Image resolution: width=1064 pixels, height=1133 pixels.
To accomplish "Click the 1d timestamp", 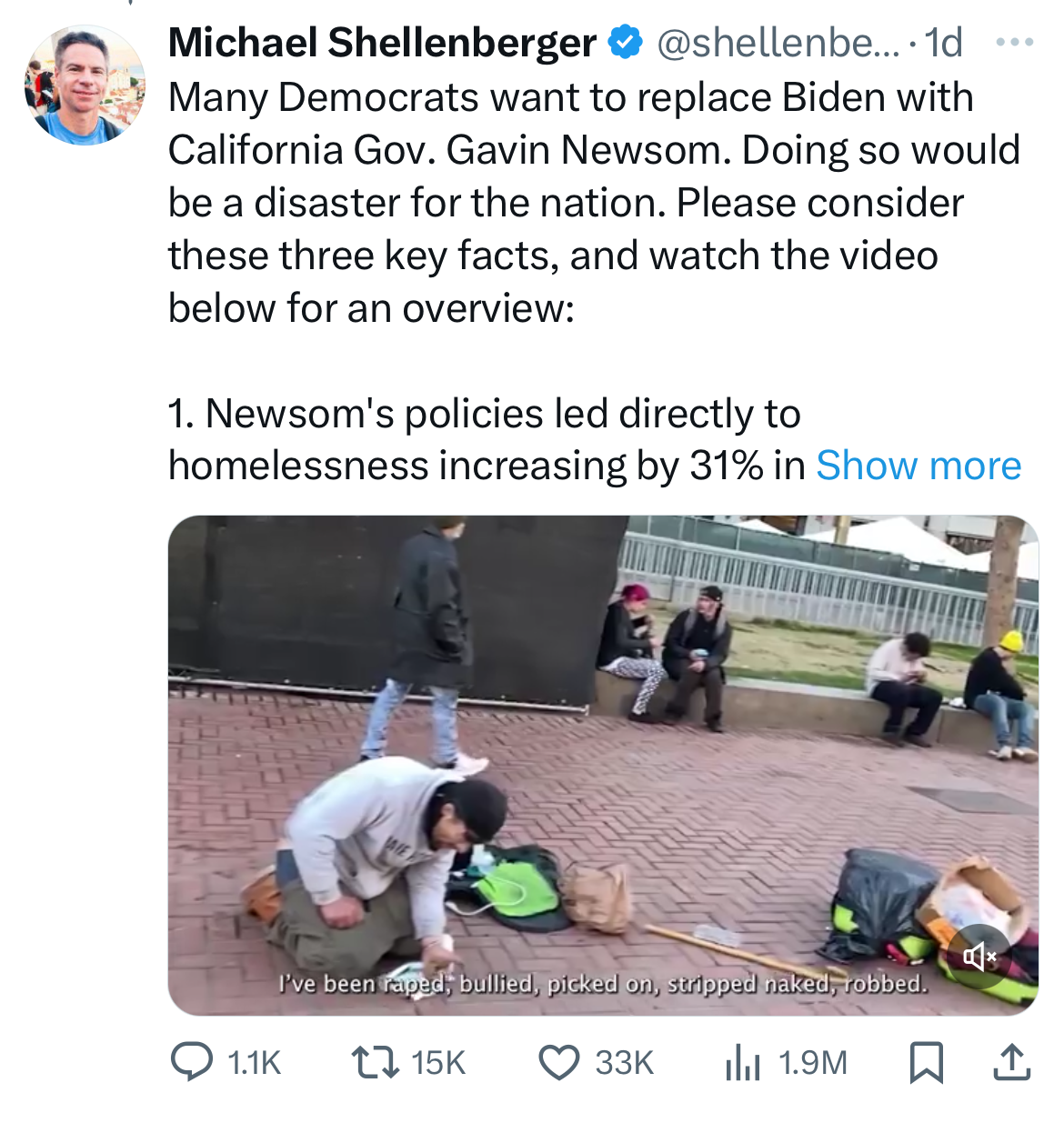I will 942,43.
